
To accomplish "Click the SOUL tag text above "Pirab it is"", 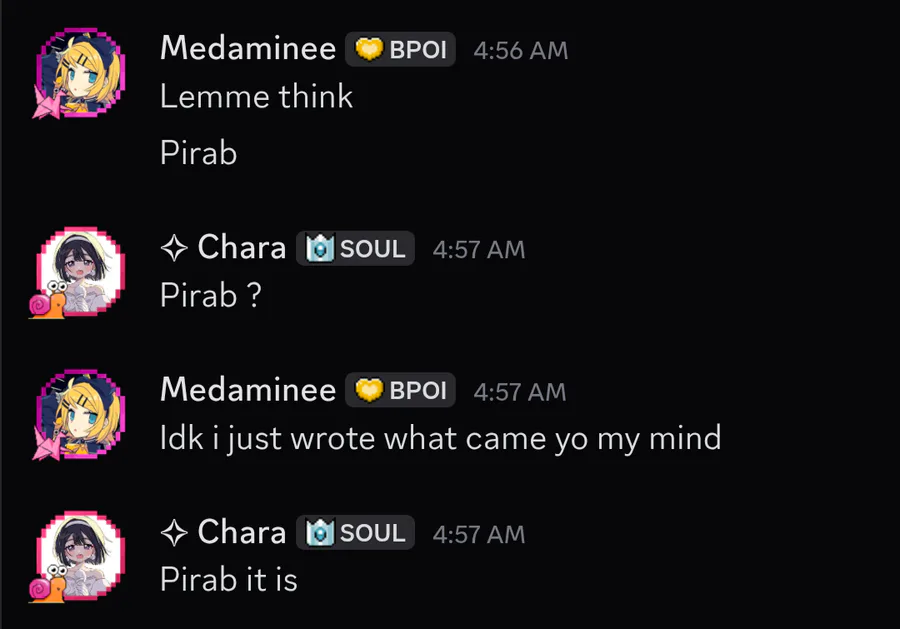I will 372,533.
